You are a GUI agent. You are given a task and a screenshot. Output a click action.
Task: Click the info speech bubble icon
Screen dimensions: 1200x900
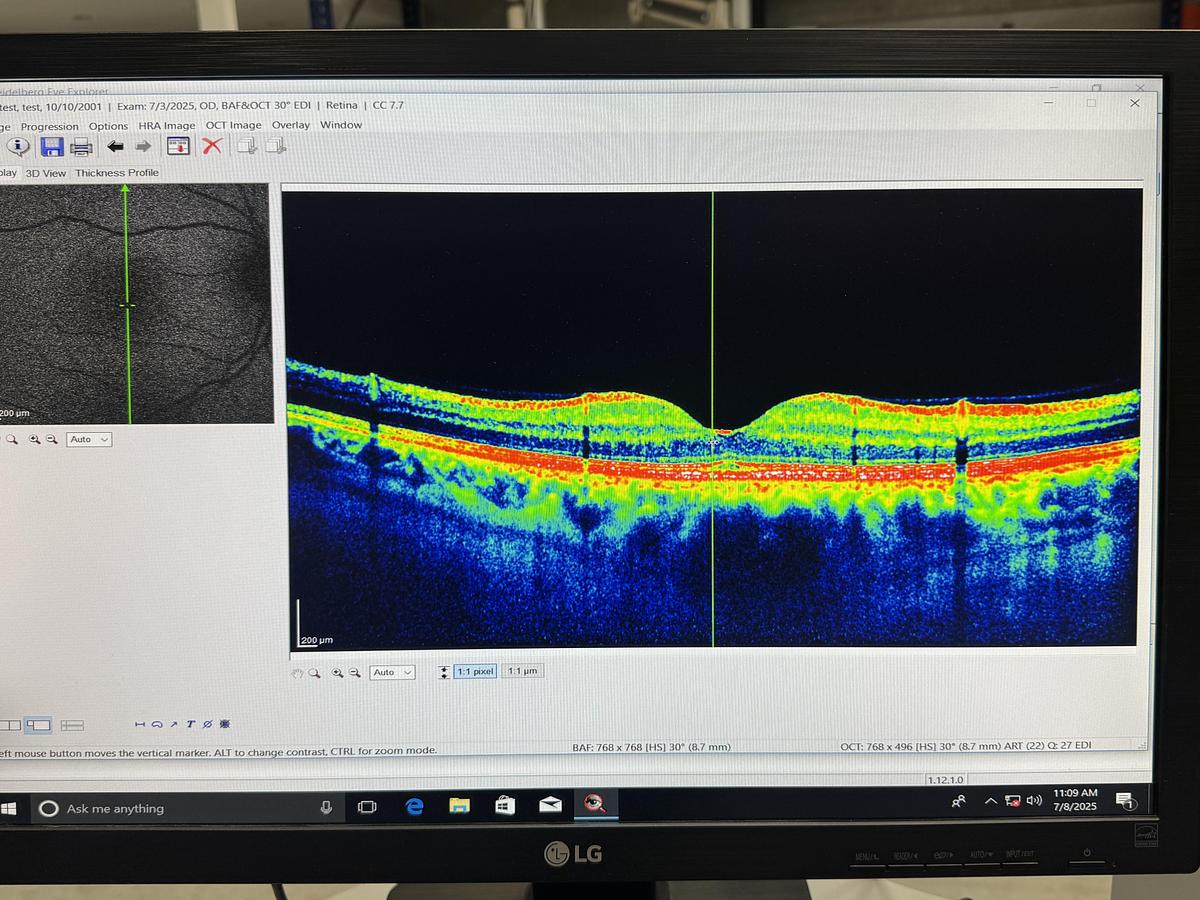pos(19,147)
